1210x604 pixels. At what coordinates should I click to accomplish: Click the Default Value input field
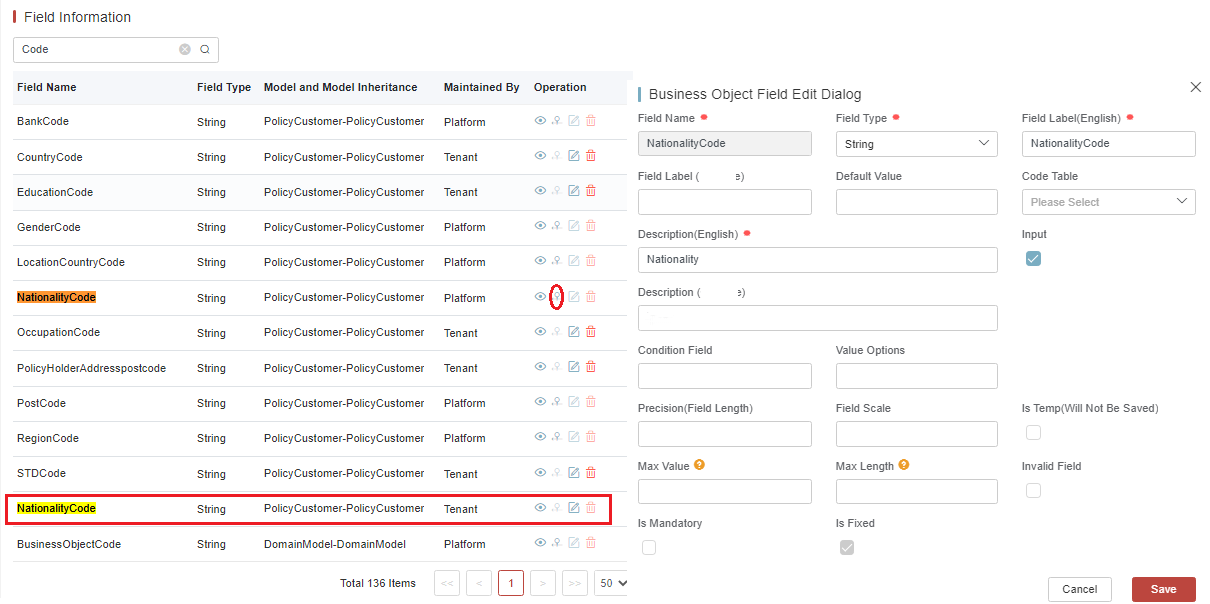click(916, 202)
